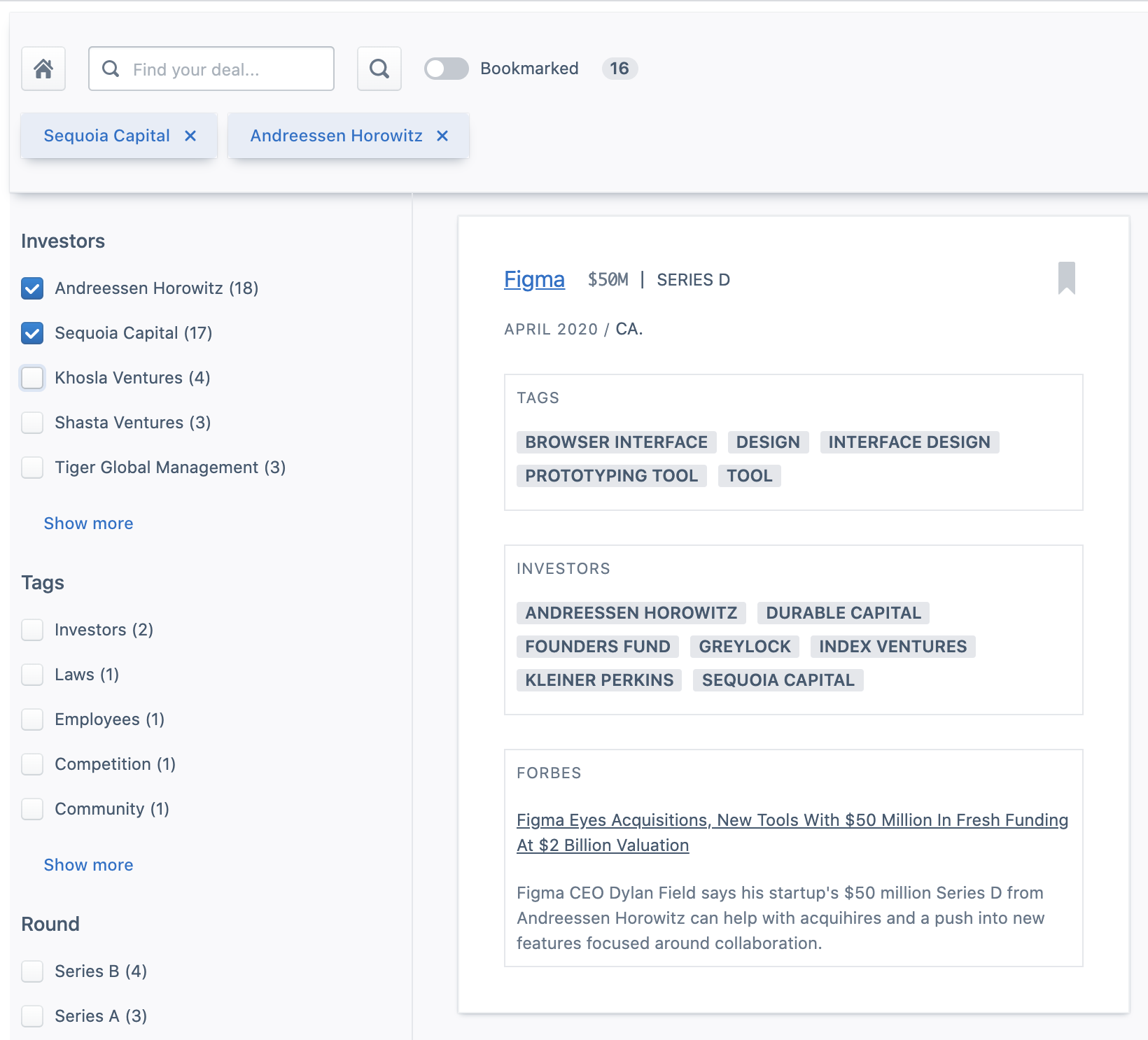
Task: Click the PROTOTYPING TOOL tag
Action: pos(611,476)
